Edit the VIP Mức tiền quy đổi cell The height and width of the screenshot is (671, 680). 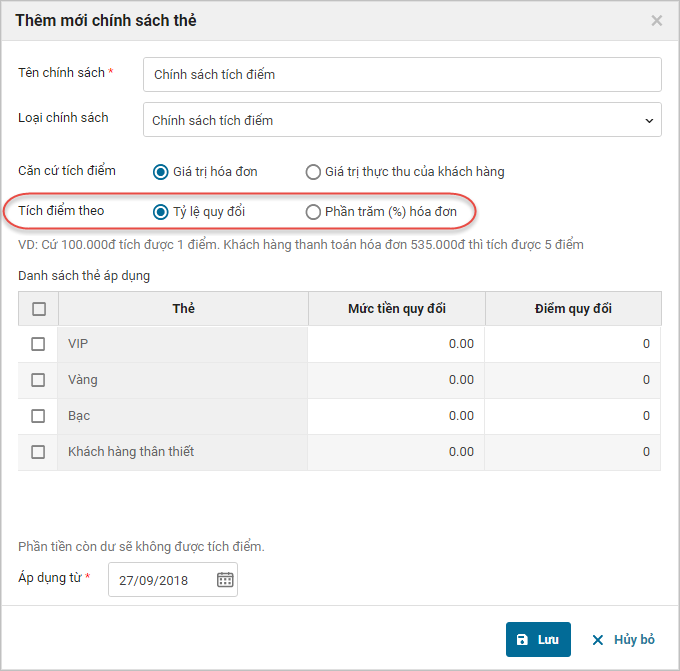[x=397, y=344]
